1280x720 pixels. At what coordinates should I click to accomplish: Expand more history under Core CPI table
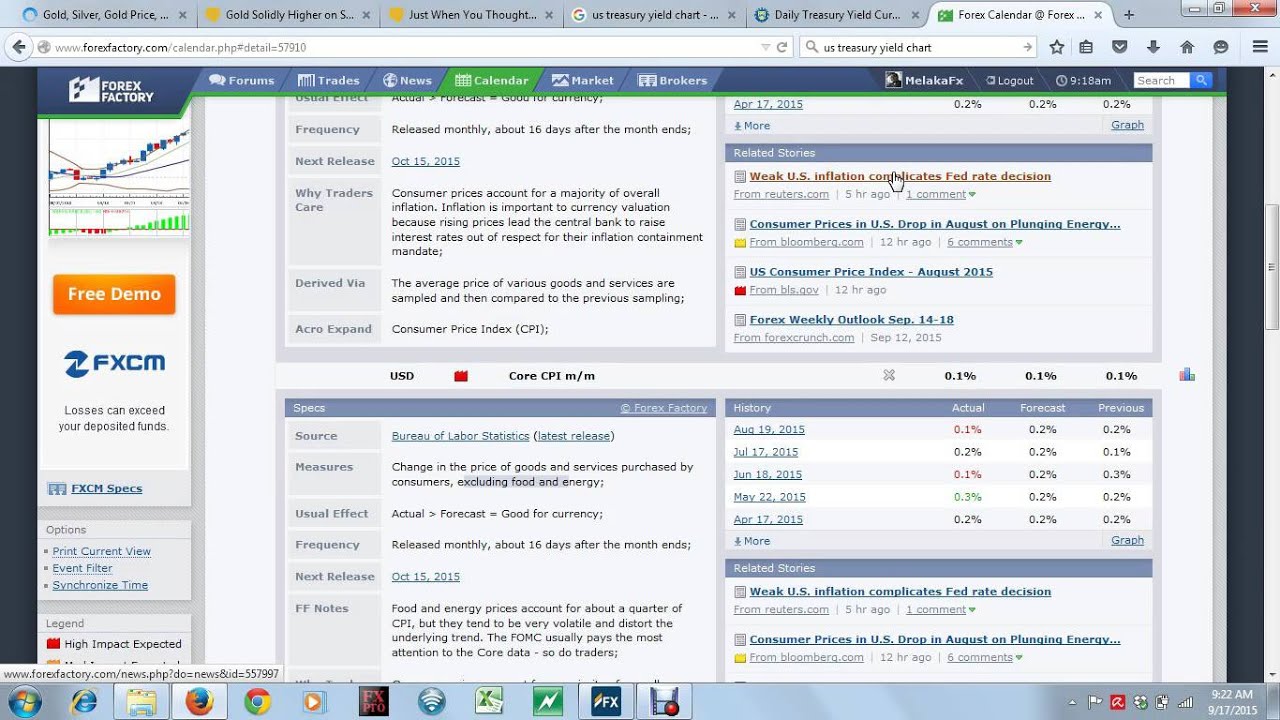[752, 540]
